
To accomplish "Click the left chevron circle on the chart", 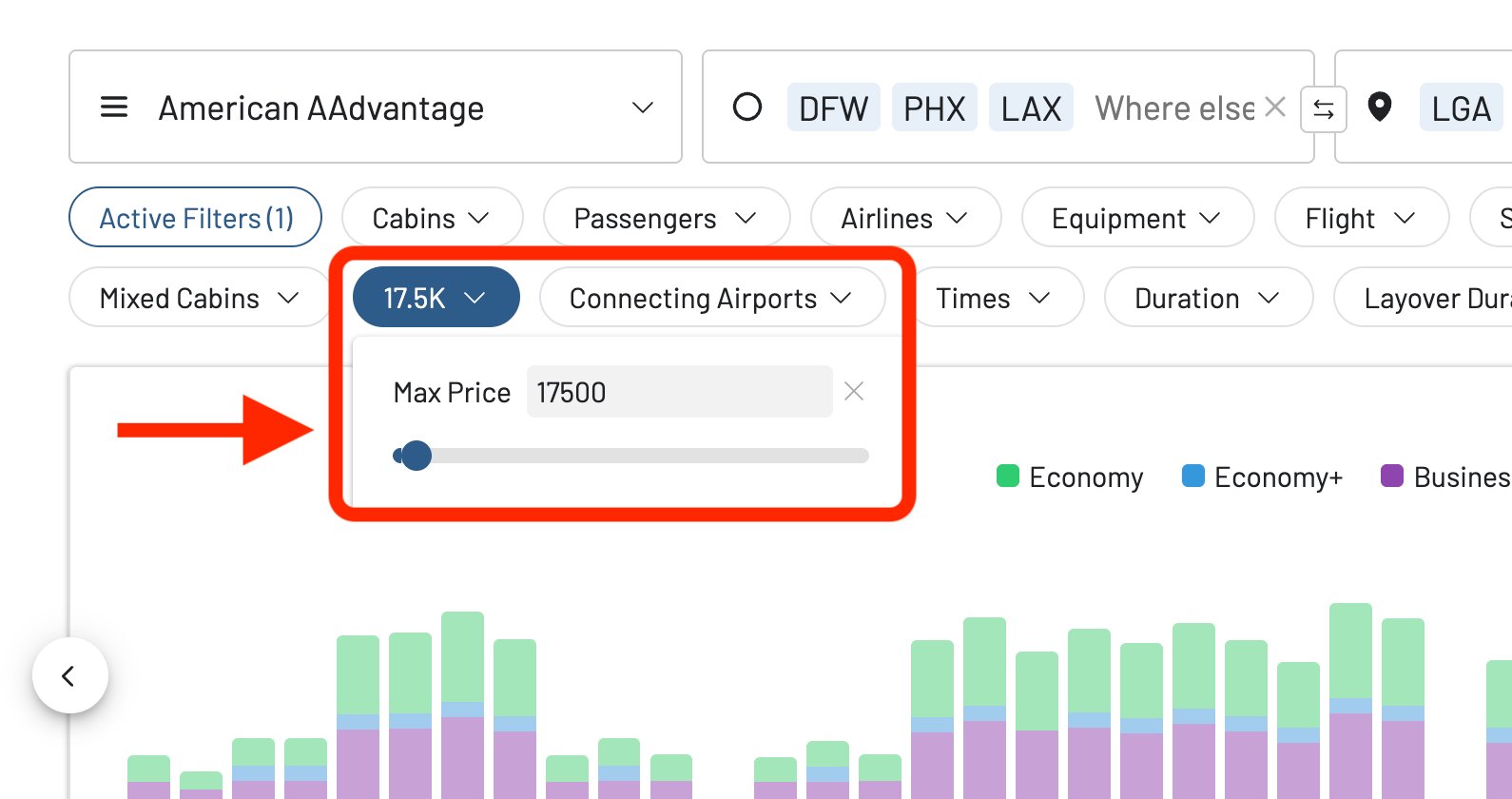I will click(69, 676).
